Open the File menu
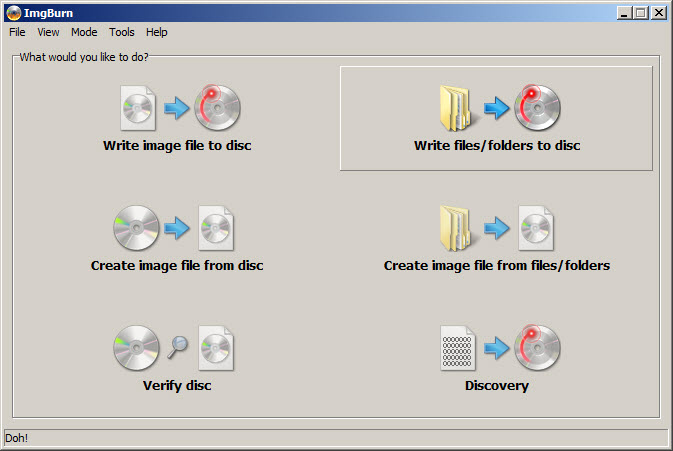Image resolution: width=673 pixels, height=451 pixels. 17,32
